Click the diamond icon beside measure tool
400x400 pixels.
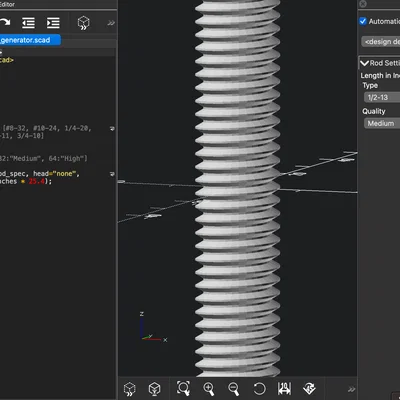point(309,389)
